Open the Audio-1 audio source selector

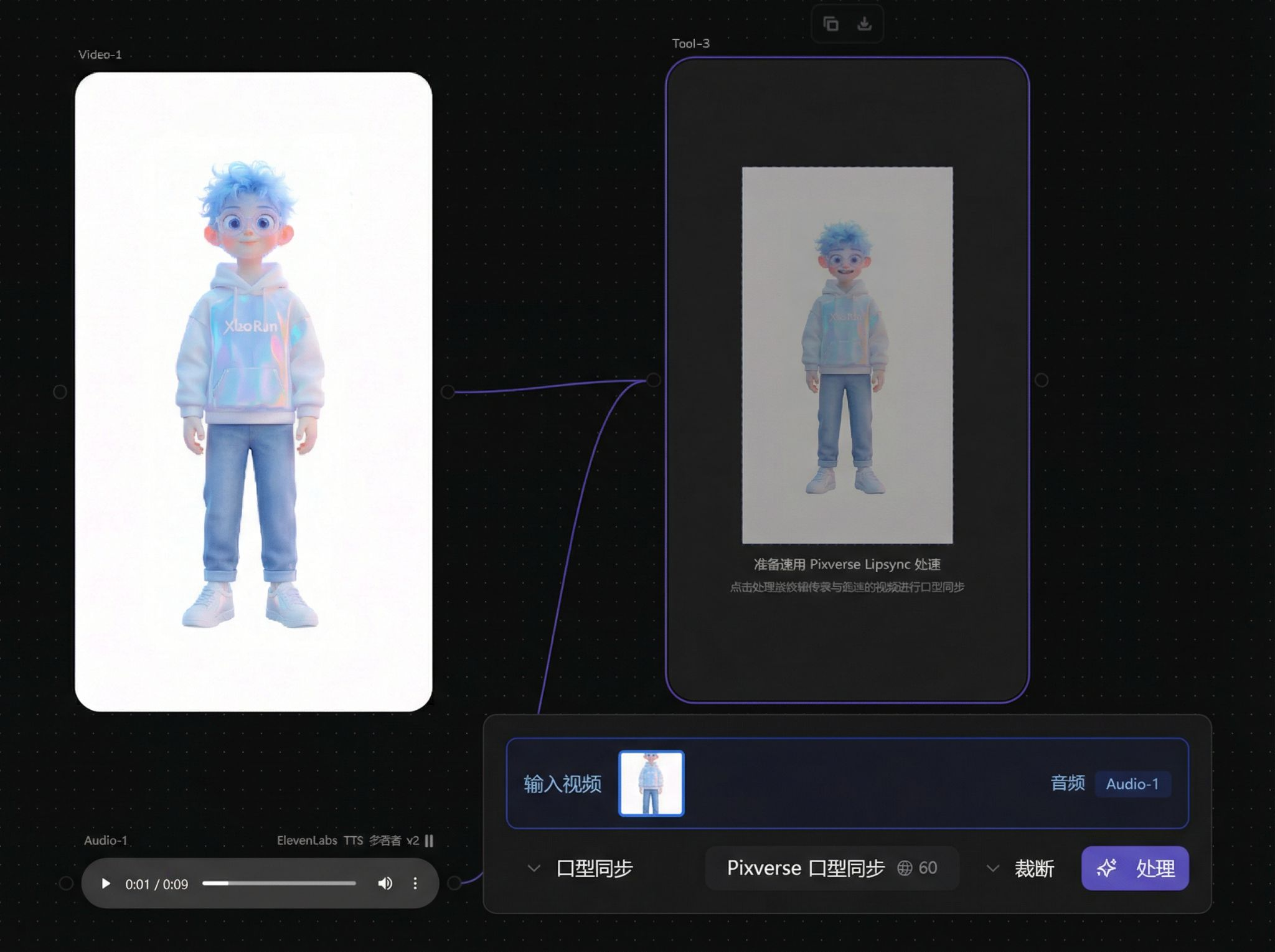(1133, 784)
